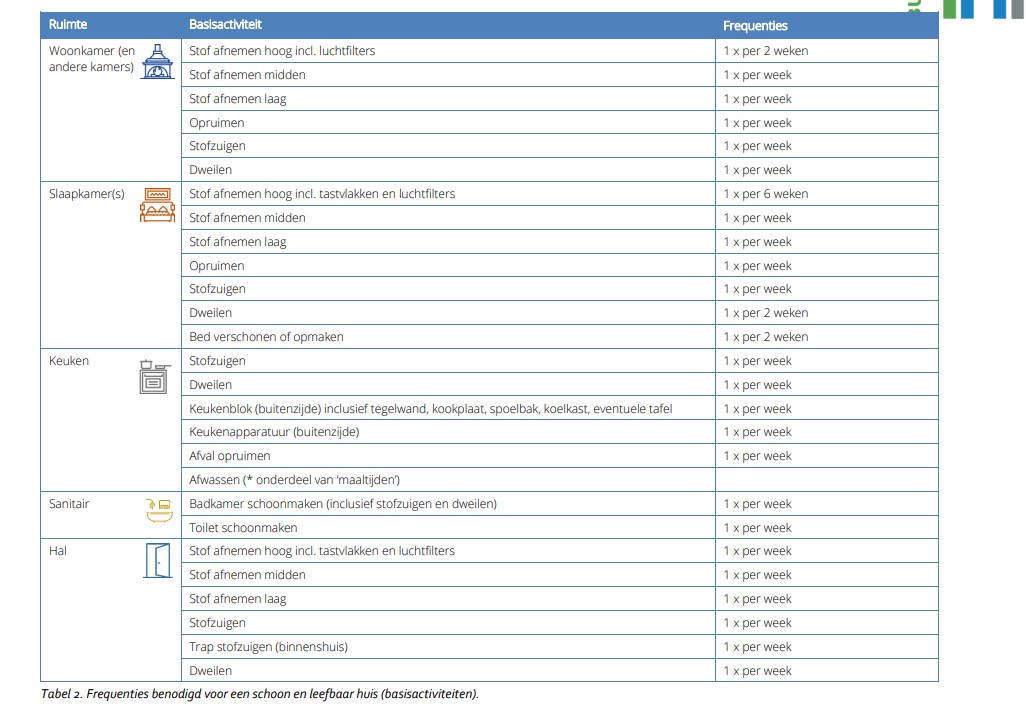Select the 'Toilet schoonmaken' cell
The height and width of the screenshot is (723, 1026).
tap(243, 528)
